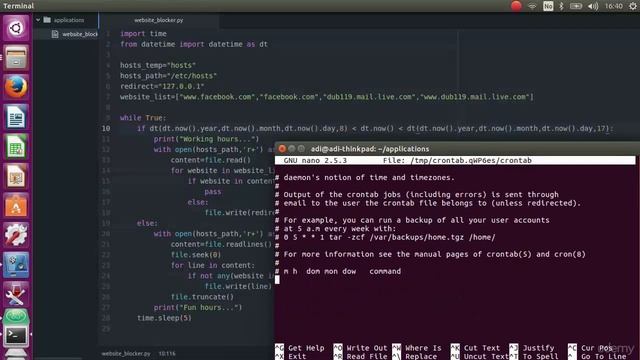Click the Get Help shortcut in nano
The image size is (640, 360).
tap(300, 348)
